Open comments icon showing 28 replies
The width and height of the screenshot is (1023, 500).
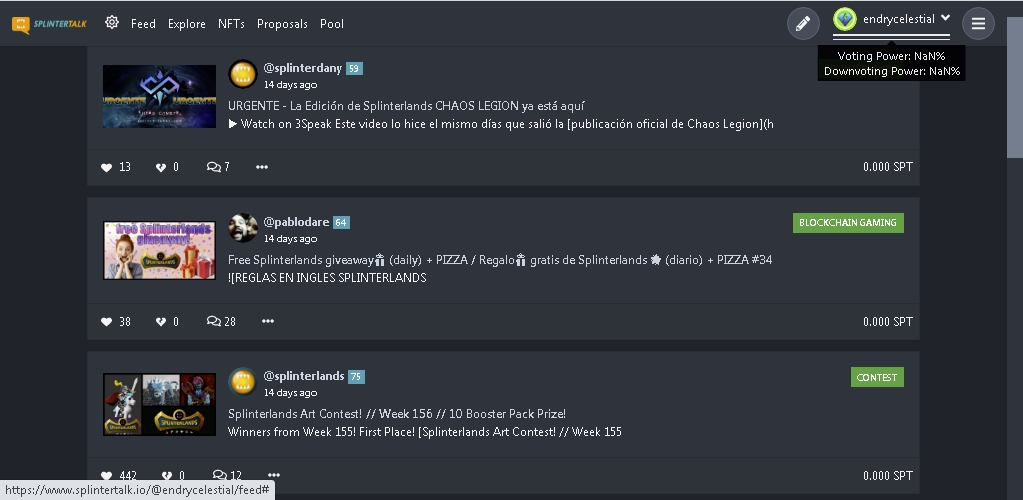213,321
